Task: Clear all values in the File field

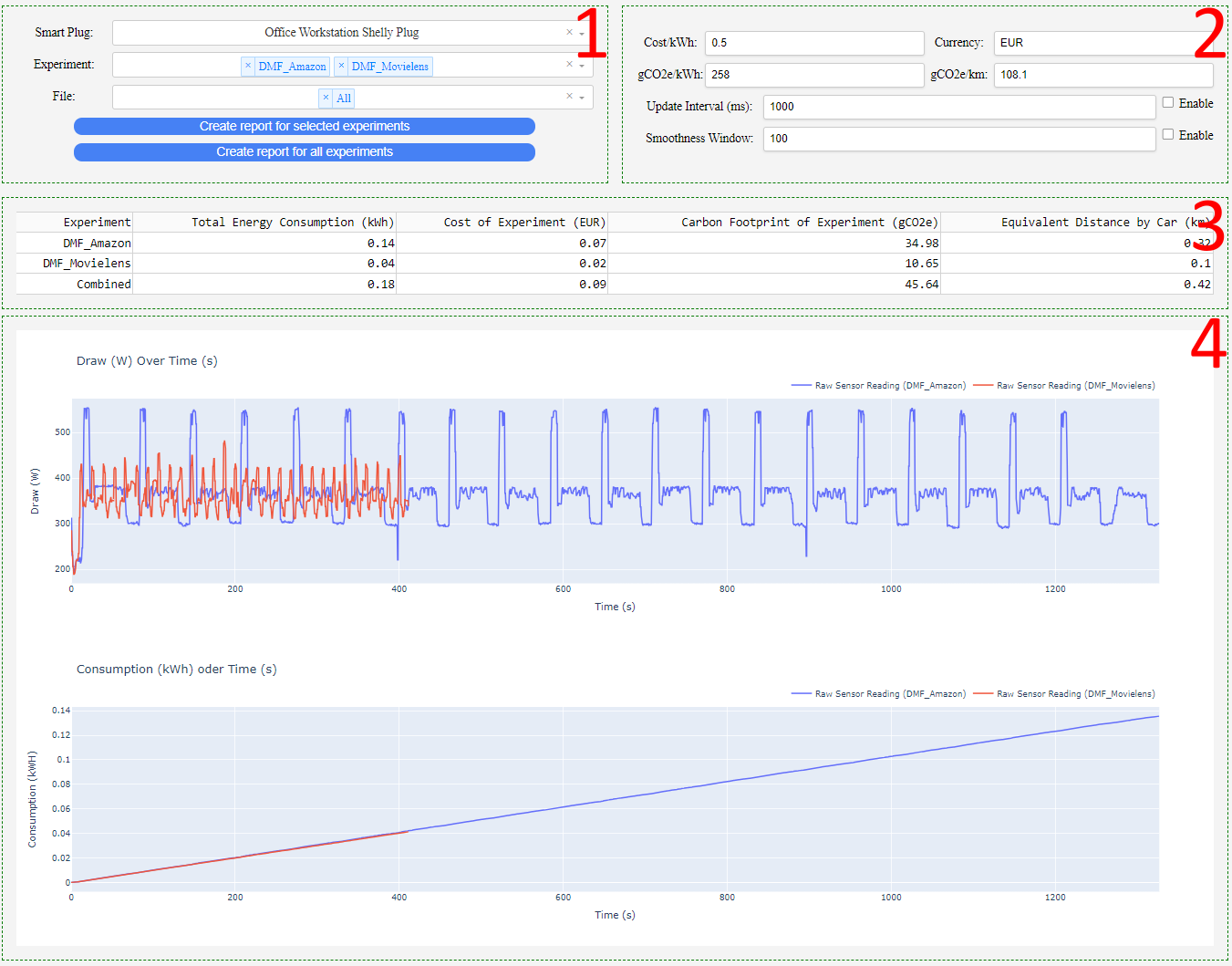Action: point(569,97)
